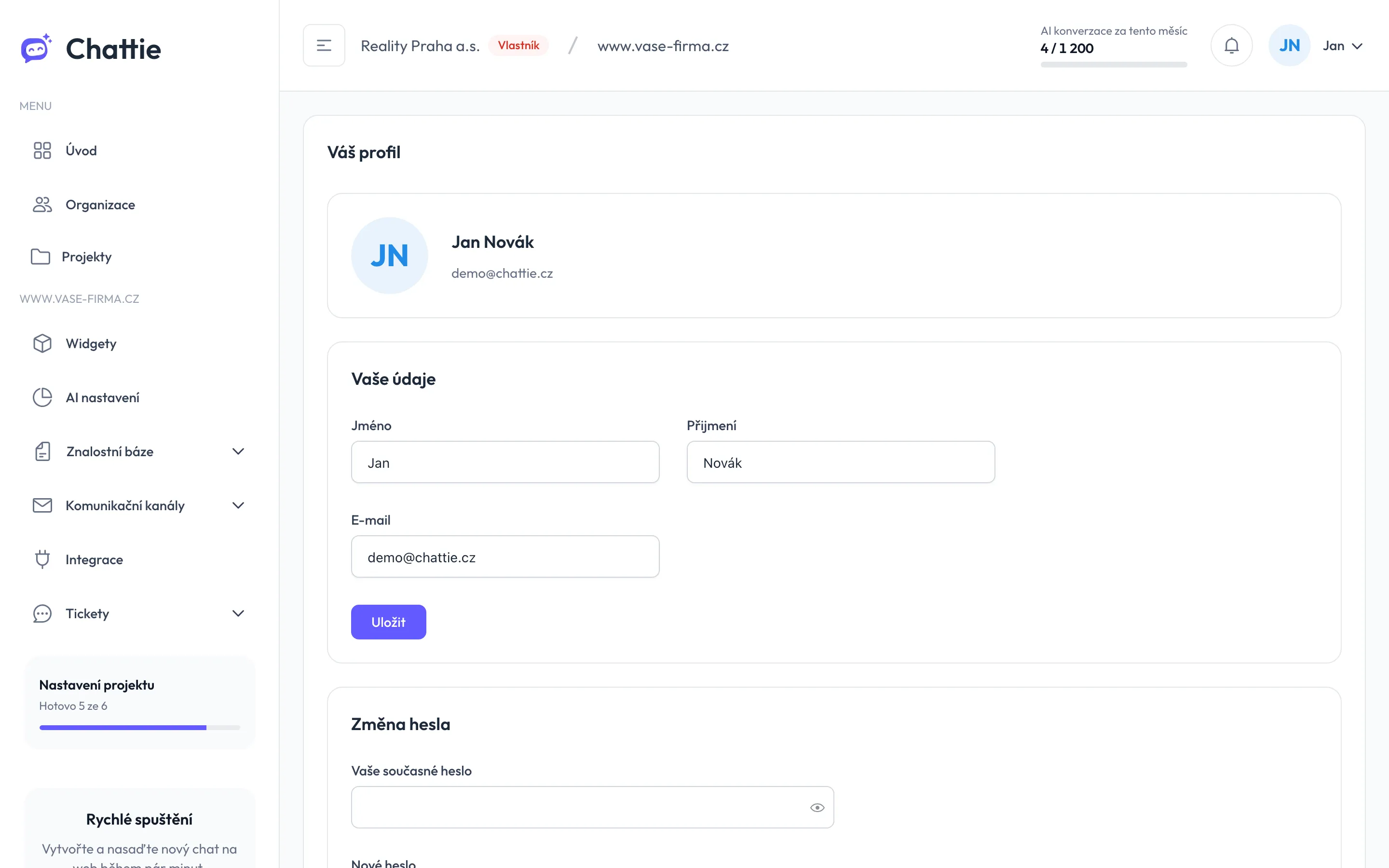Click the Organizace people icon
The width and height of the screenshot is (1389, 868).
42,204
